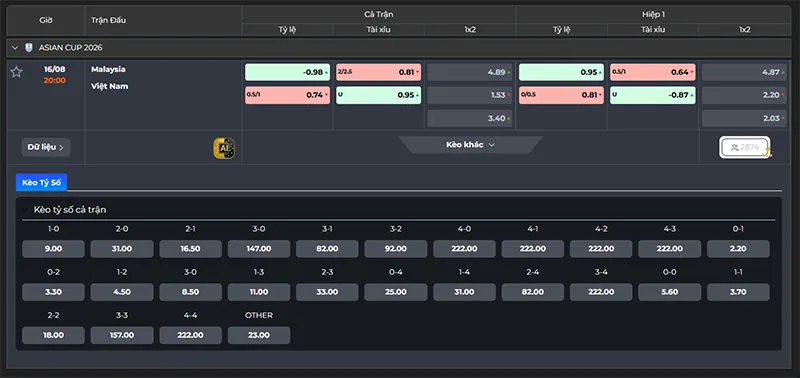Star the Malaysia vs Việt Nam match

tap(16, 72)
